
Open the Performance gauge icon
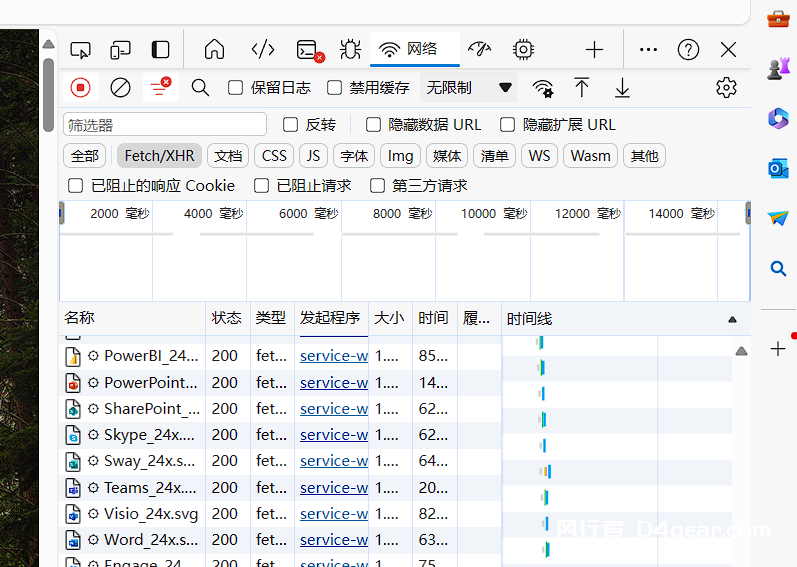point(480,49)
